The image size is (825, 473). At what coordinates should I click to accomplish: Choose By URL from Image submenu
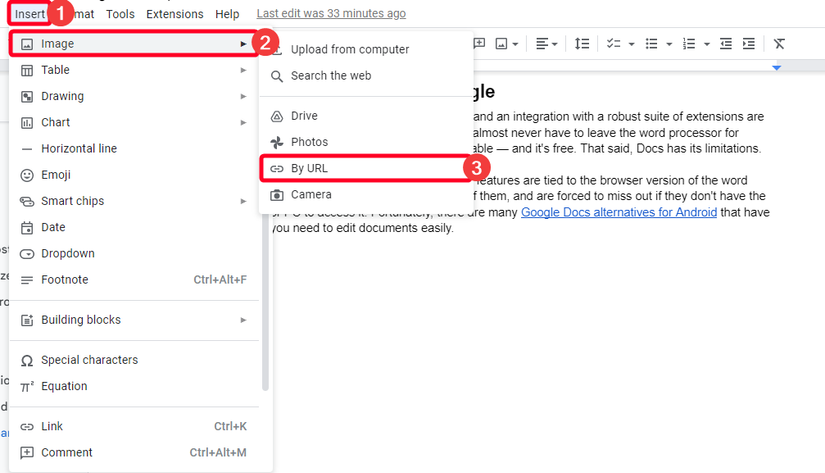coord(309,168)
